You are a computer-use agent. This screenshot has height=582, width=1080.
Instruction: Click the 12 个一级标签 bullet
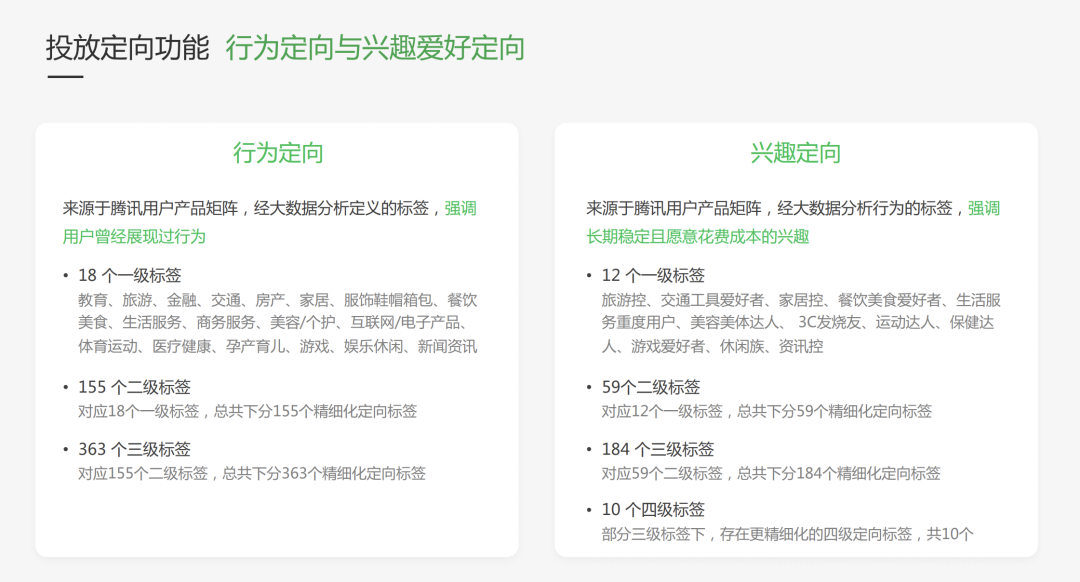[653, 276]
